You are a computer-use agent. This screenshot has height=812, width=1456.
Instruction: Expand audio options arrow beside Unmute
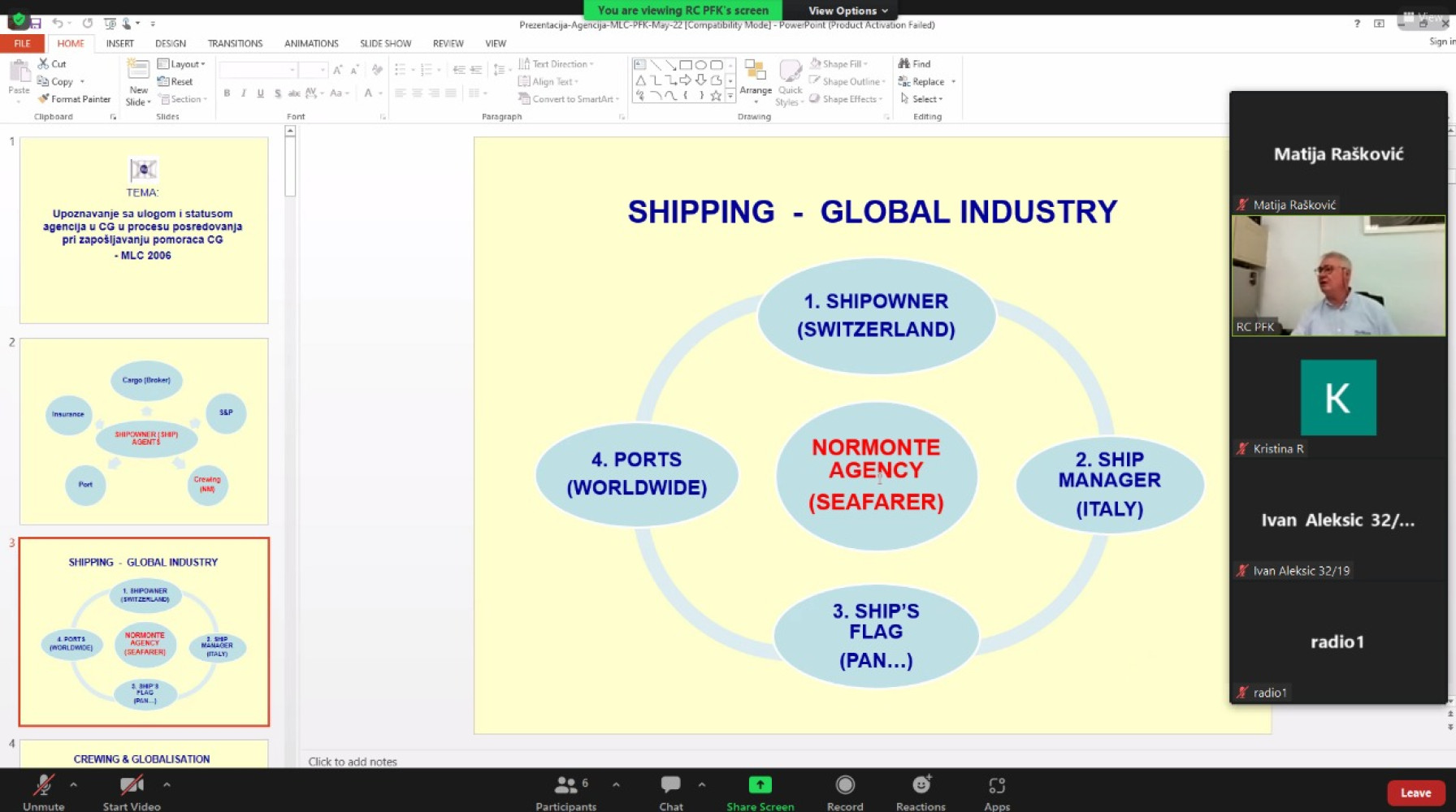click(73, 784)
